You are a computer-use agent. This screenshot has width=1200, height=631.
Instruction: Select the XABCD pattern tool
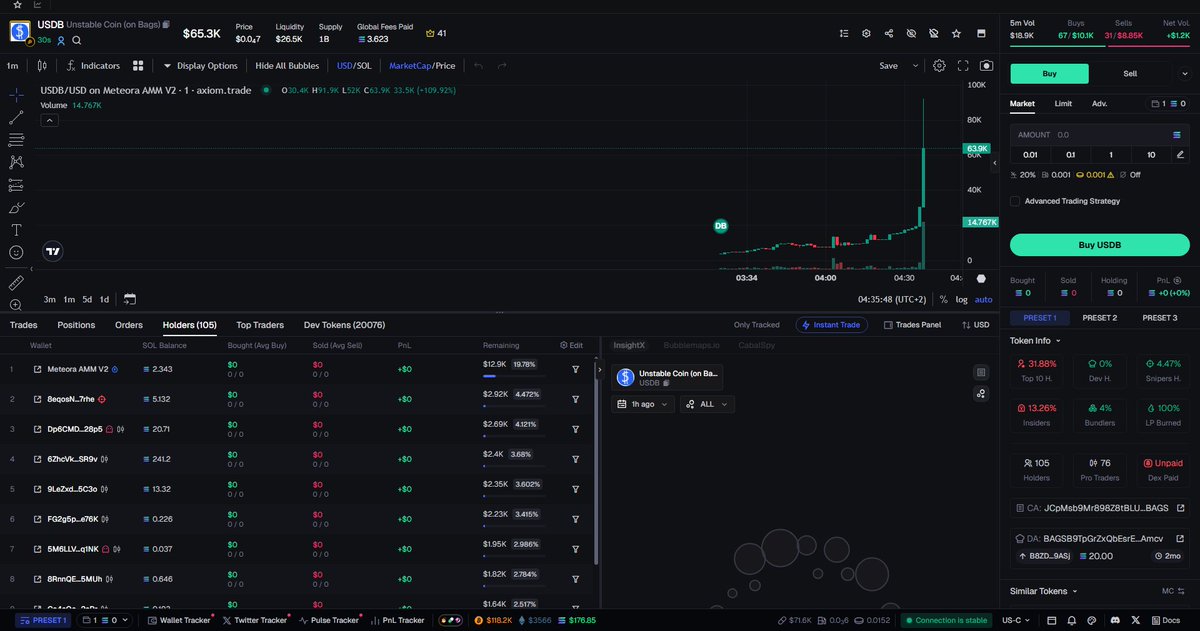pyautogui.click(x=17, y=162)
